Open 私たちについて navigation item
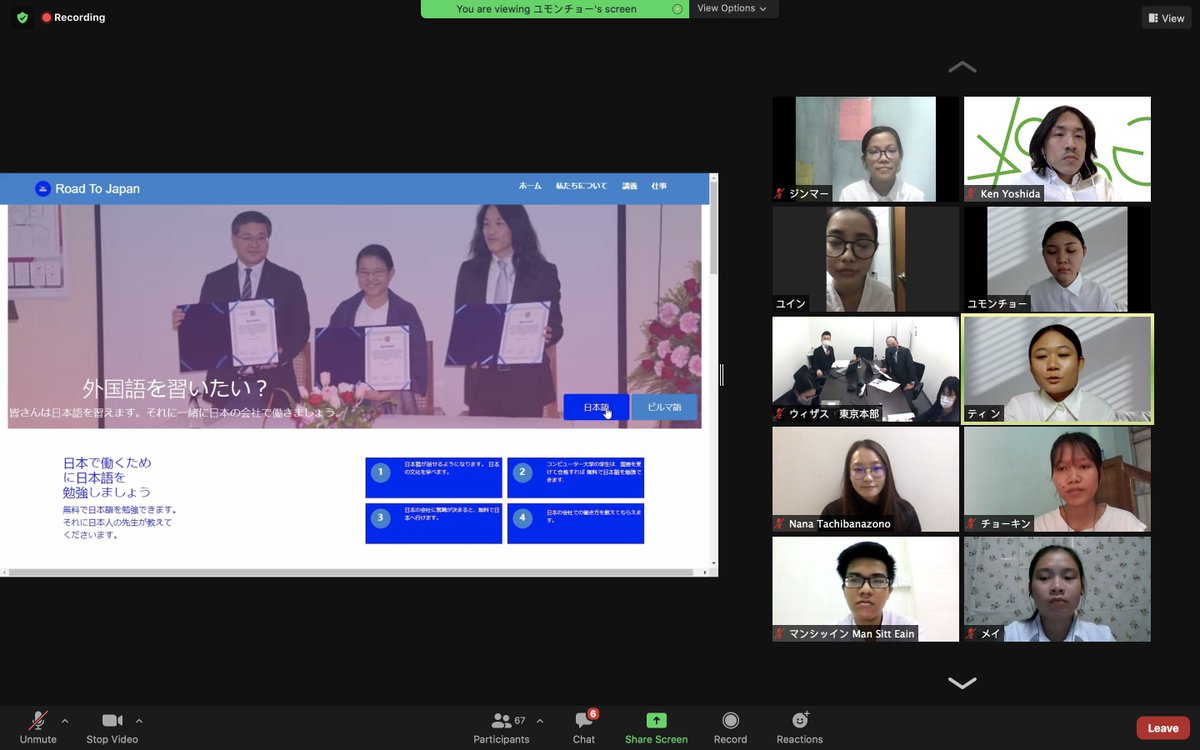 pos(582,186)
